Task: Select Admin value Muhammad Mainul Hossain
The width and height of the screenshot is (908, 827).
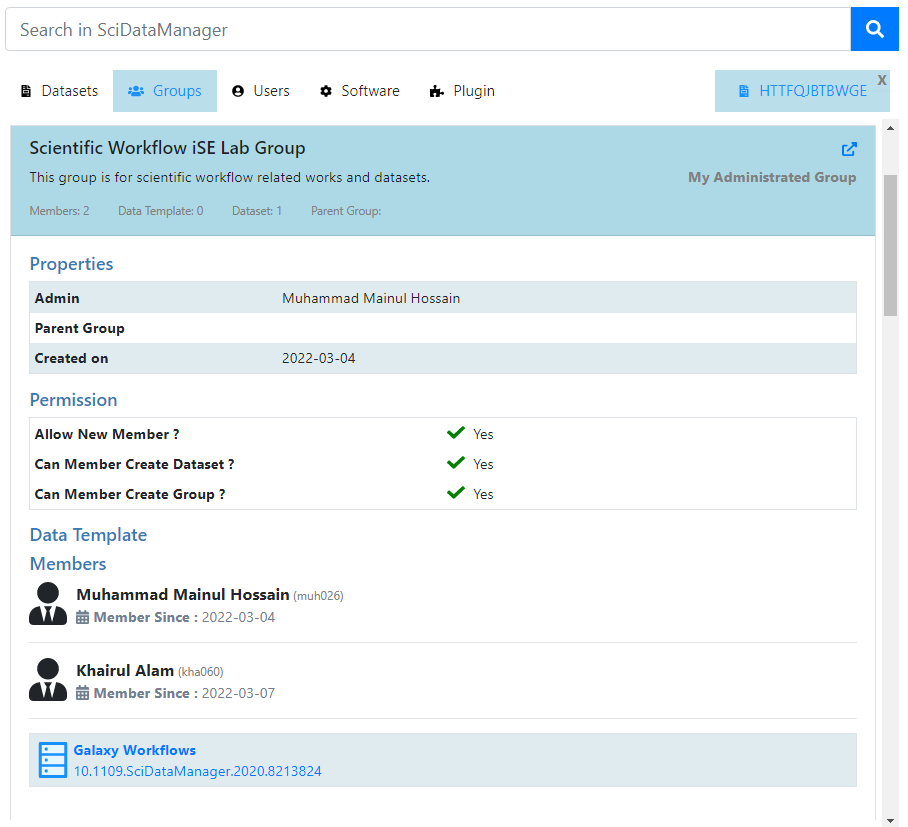Action: [371, 298]
